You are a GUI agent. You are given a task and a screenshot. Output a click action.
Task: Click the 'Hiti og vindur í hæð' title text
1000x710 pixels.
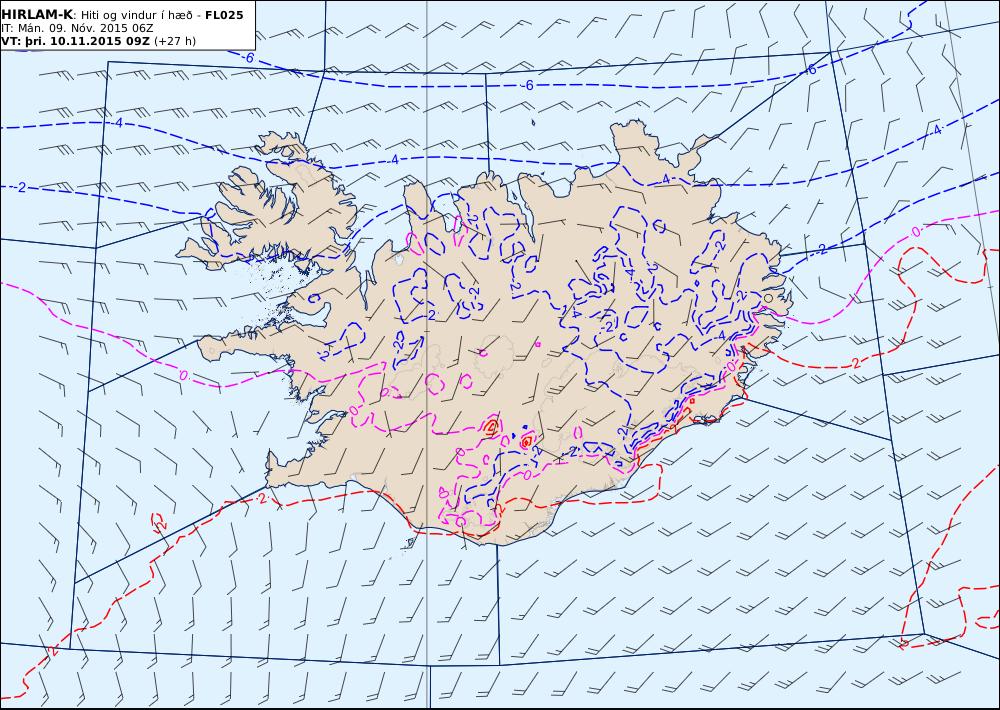tap(138, 15)
